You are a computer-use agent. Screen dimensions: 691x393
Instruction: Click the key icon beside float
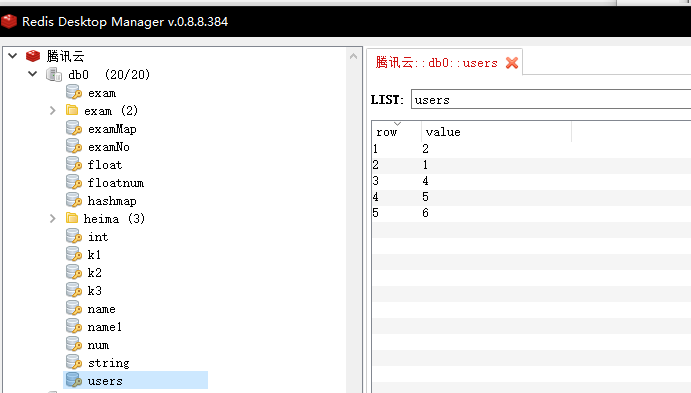[x=74, y=164]
